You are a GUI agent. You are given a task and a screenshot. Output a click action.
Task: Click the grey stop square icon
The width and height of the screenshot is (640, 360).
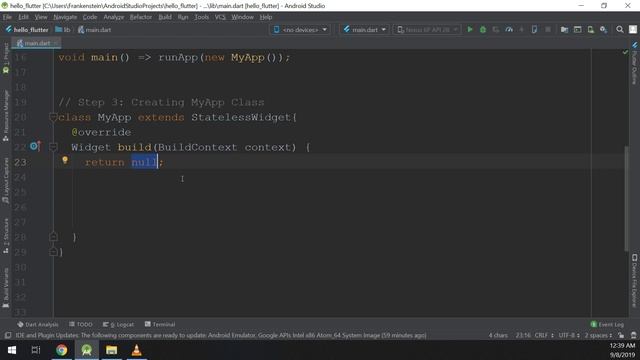(x=548, y=29)
